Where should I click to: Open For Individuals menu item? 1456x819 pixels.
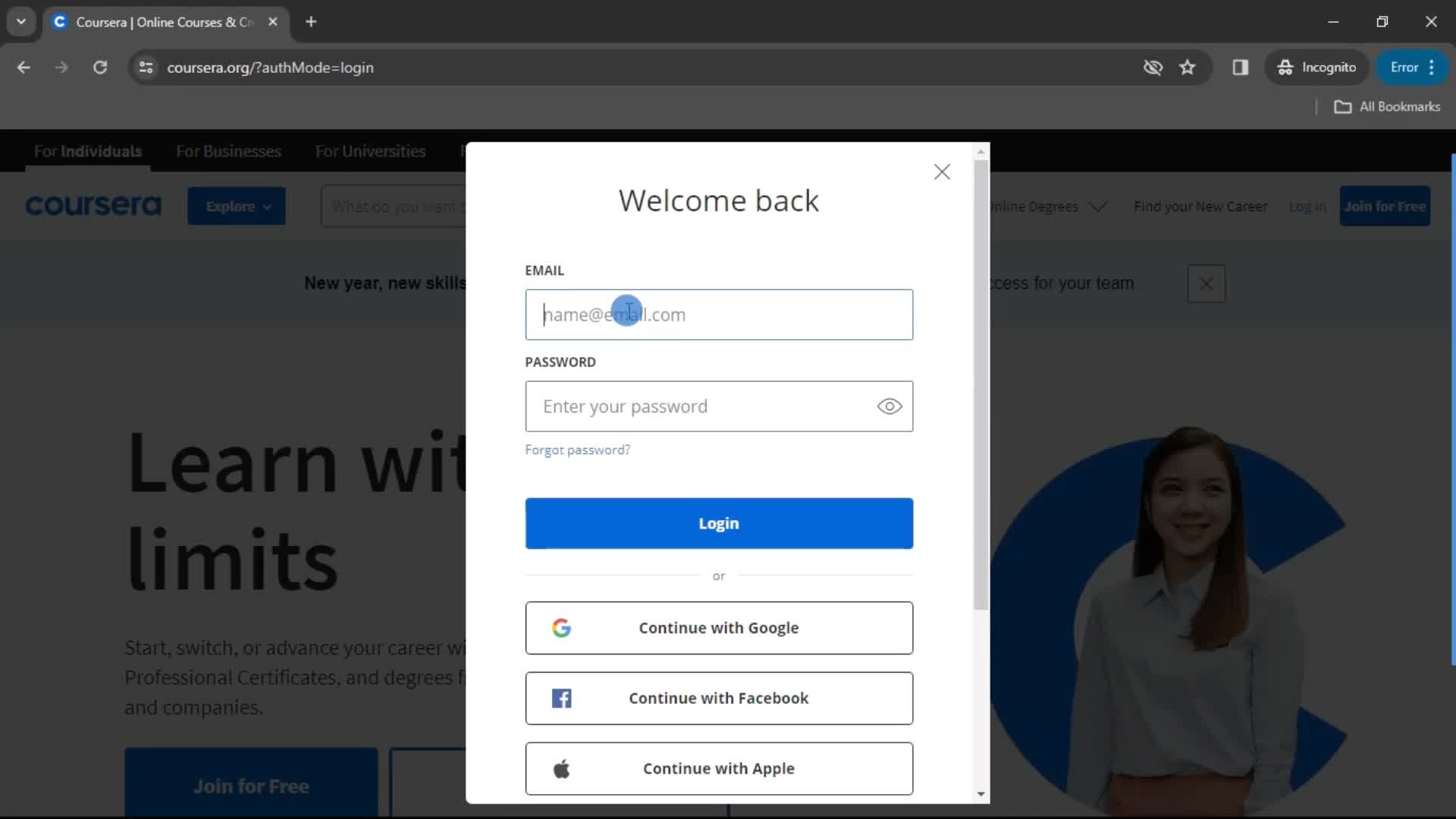[x=88, y=151]
